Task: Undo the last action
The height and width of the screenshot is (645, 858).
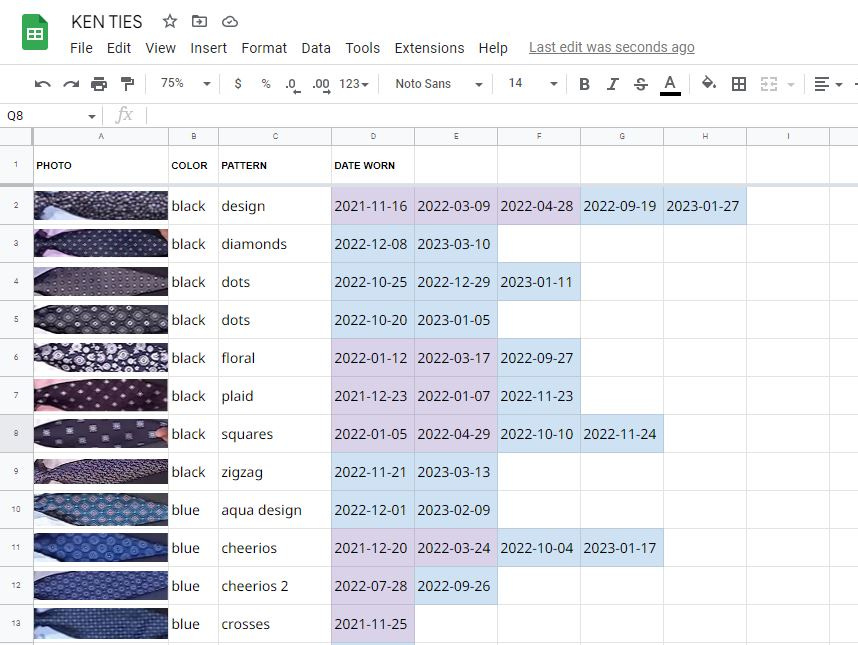Action: click(43, 84)
